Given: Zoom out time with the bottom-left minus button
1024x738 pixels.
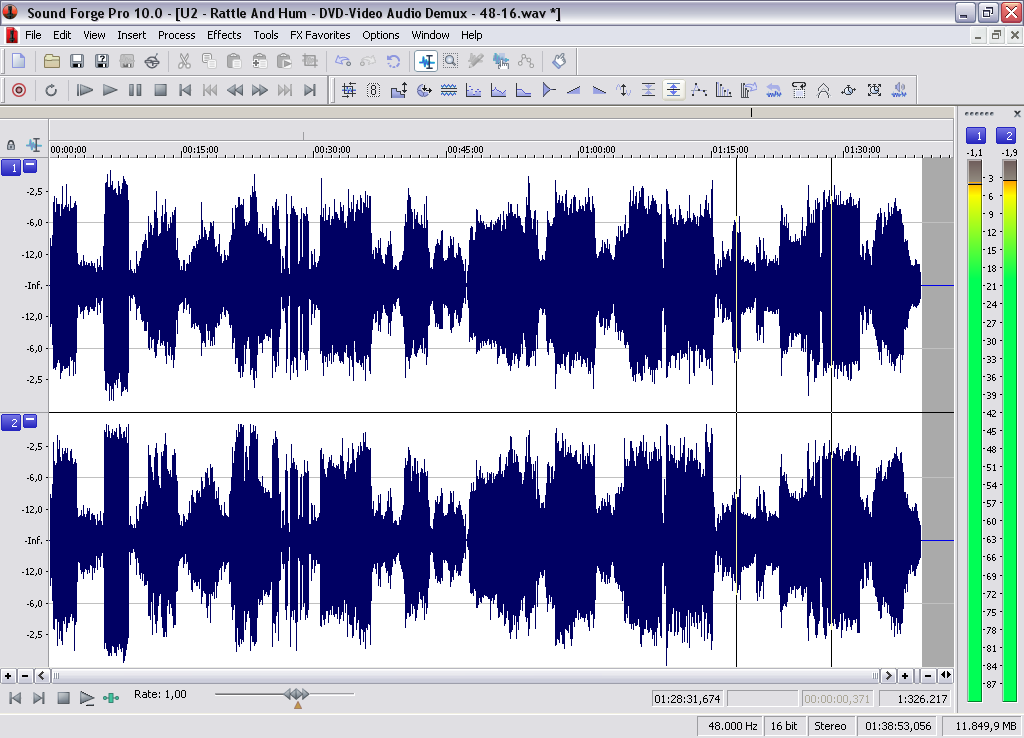Looking at the screenshot, I should pyautogui.click(x=25, y=676).
